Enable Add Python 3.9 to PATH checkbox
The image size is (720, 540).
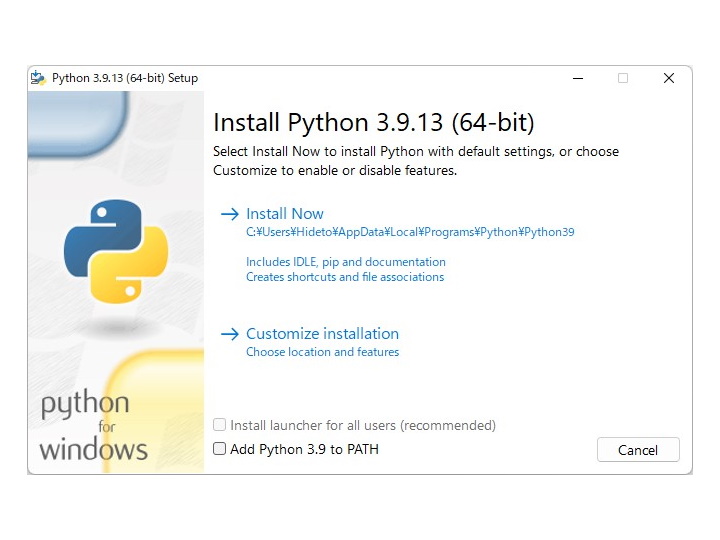[219, 449]
